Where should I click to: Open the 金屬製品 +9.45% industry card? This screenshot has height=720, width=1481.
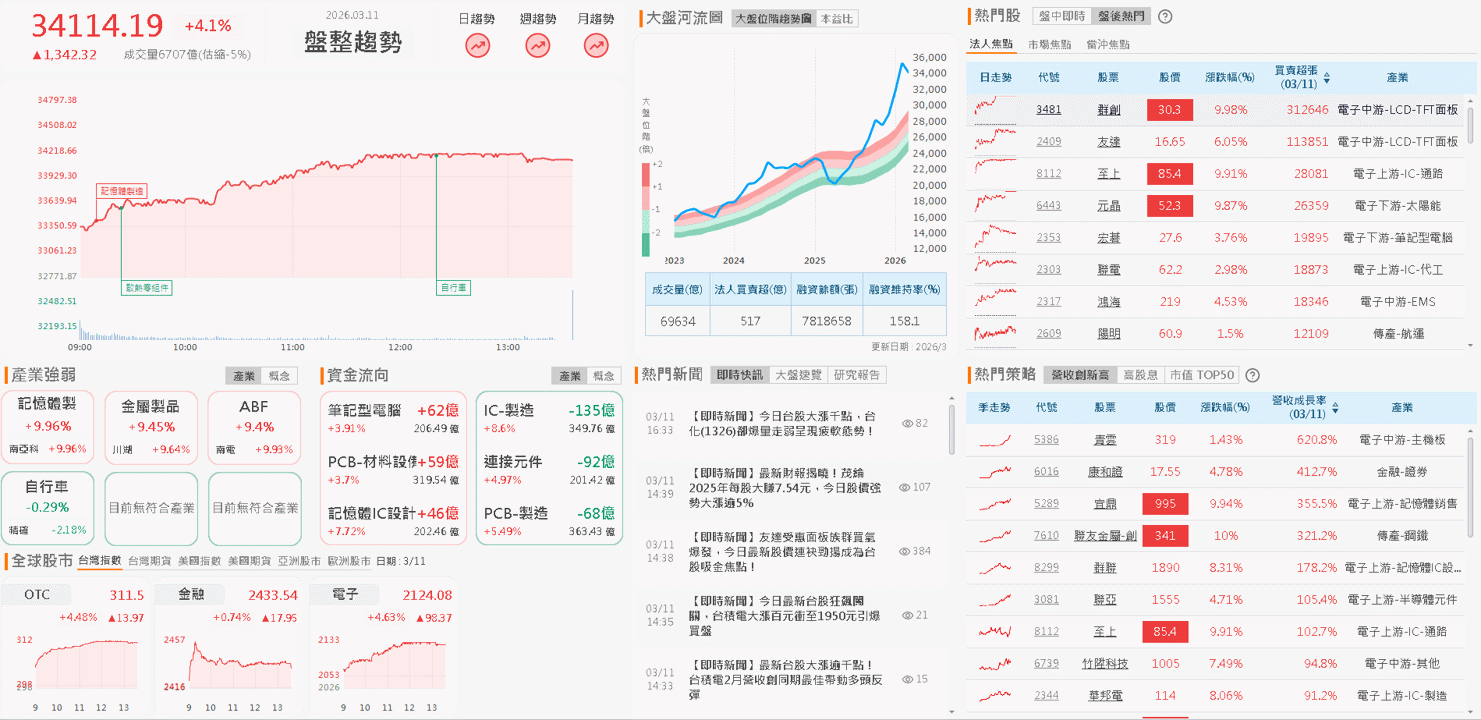151,426
